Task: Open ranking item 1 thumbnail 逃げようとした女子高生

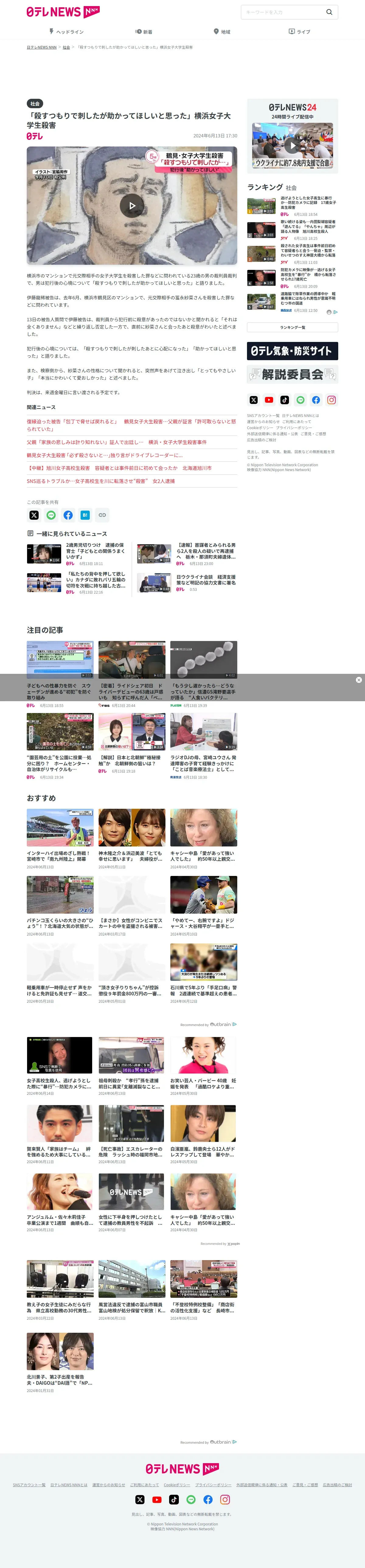Action: [x=261, y=206]
